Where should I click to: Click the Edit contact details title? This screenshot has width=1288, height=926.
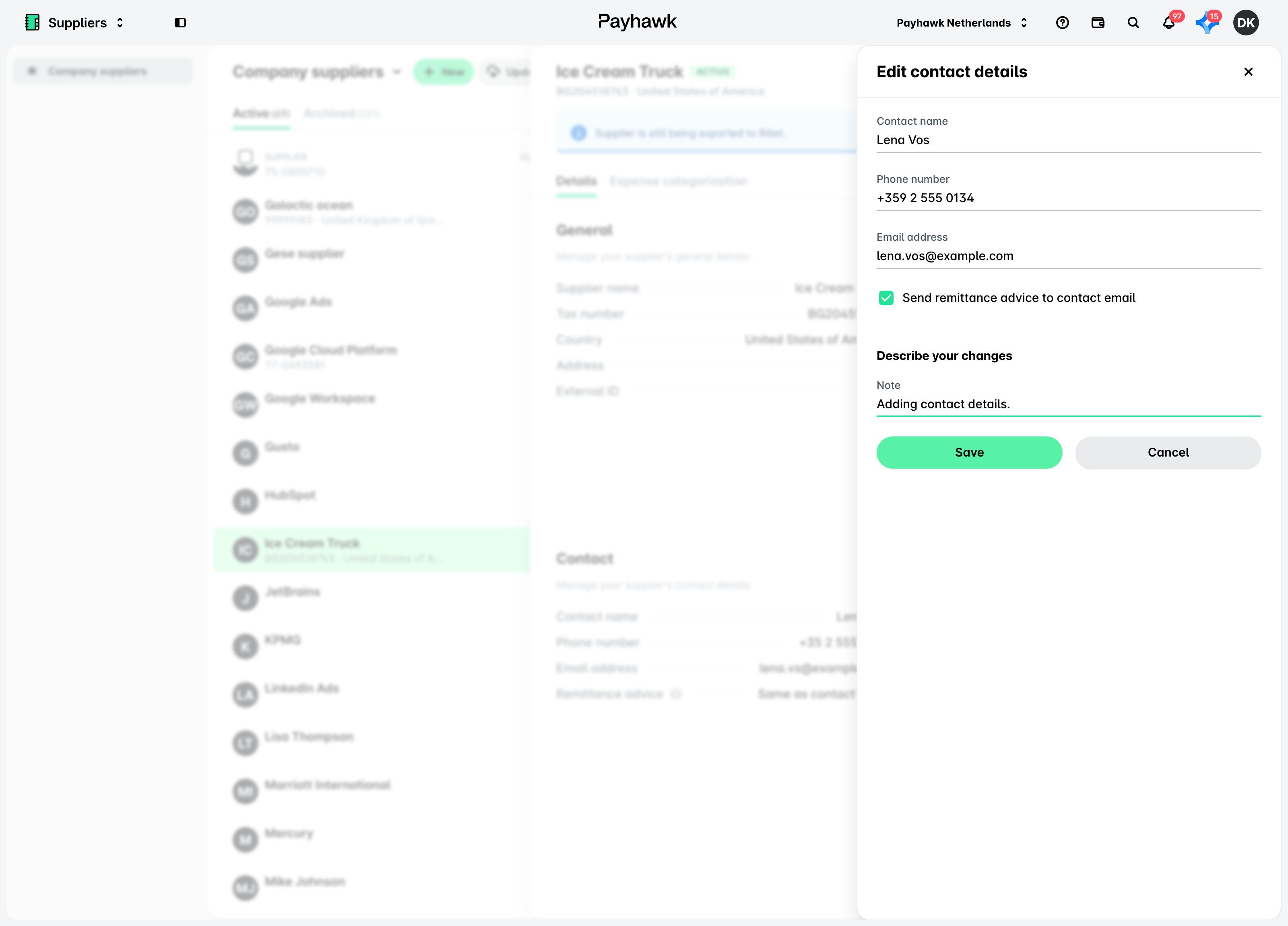click(951, 72)
